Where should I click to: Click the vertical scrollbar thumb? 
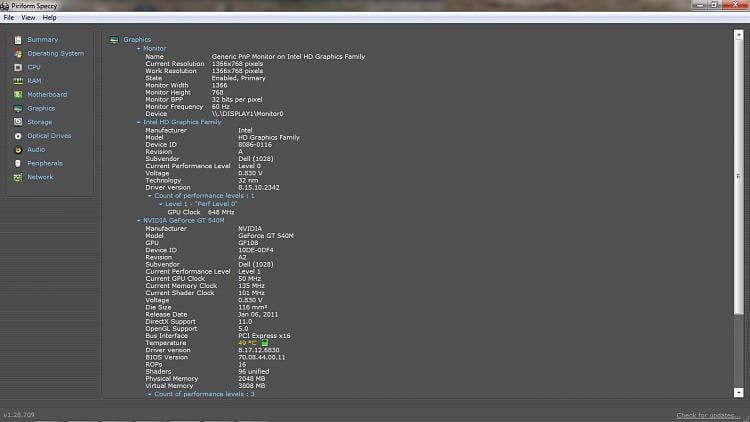[x=739, y=177]
